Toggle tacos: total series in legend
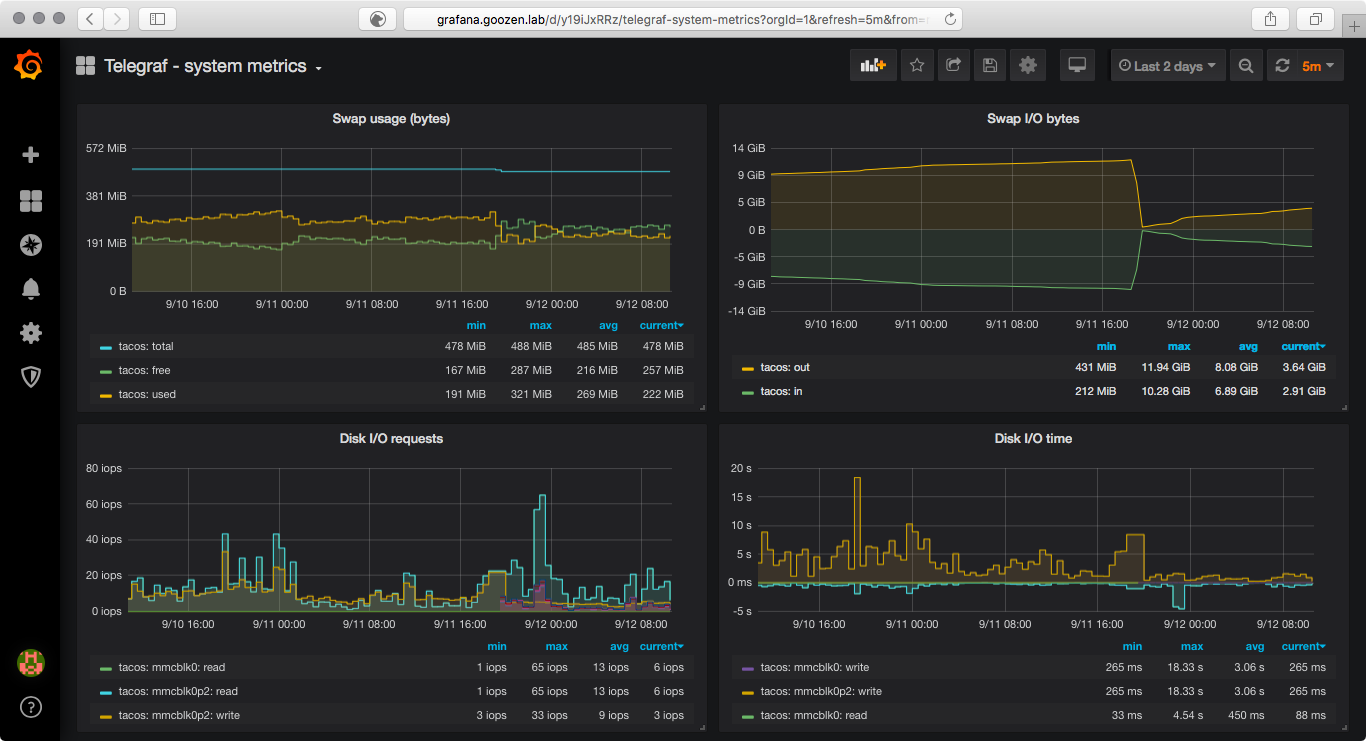Viewport: 1366px width, 741px height. click(x=146, y=346)
